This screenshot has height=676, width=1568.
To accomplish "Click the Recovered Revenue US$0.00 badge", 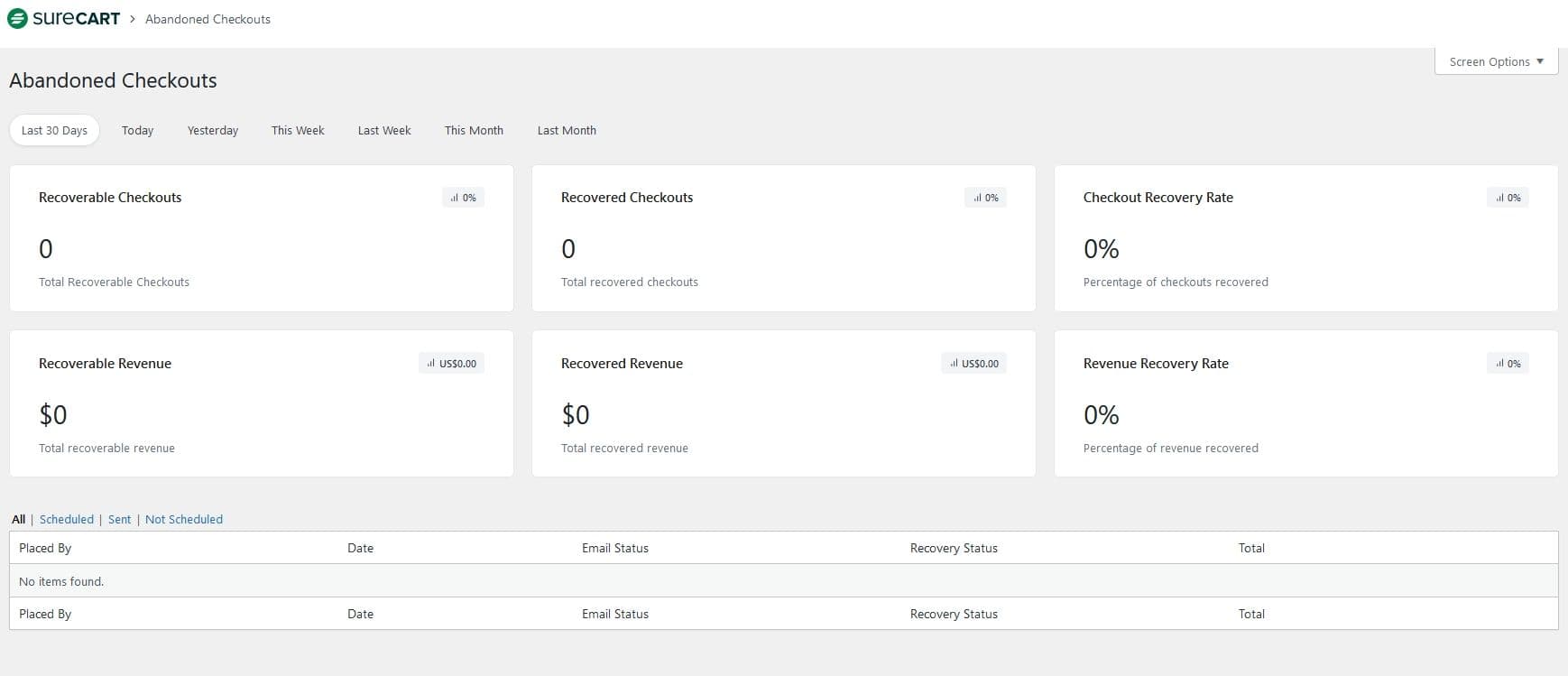I will coord(973,364).
